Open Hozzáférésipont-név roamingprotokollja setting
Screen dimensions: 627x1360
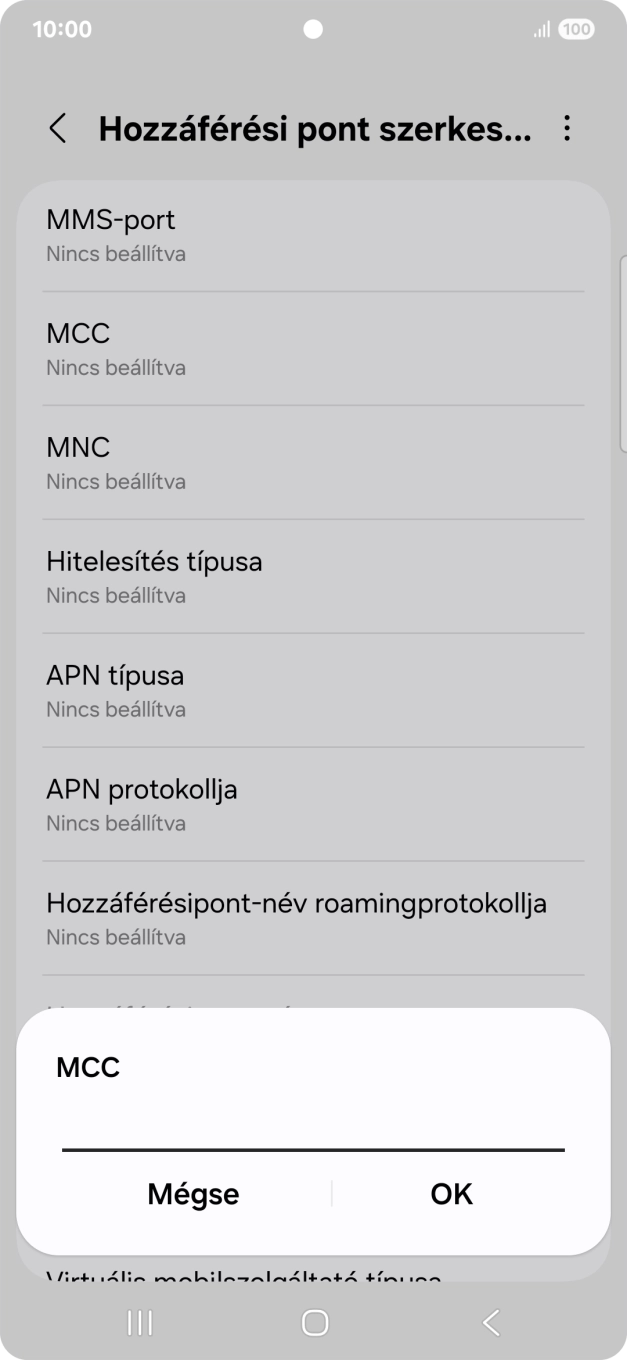click(x=313, y=917)
